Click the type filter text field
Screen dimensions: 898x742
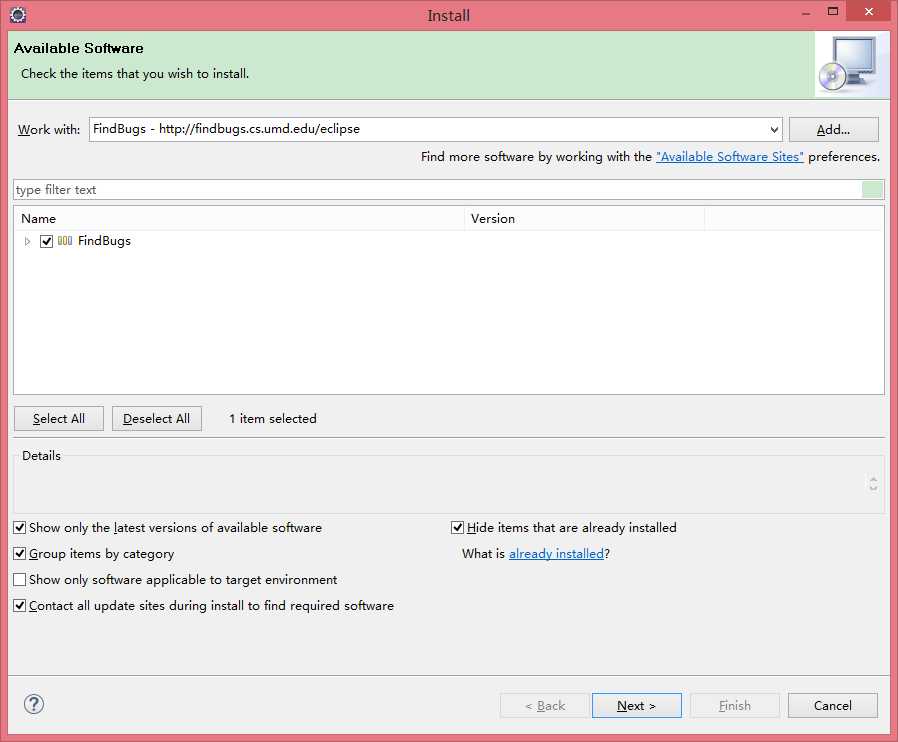coord(437,190)
